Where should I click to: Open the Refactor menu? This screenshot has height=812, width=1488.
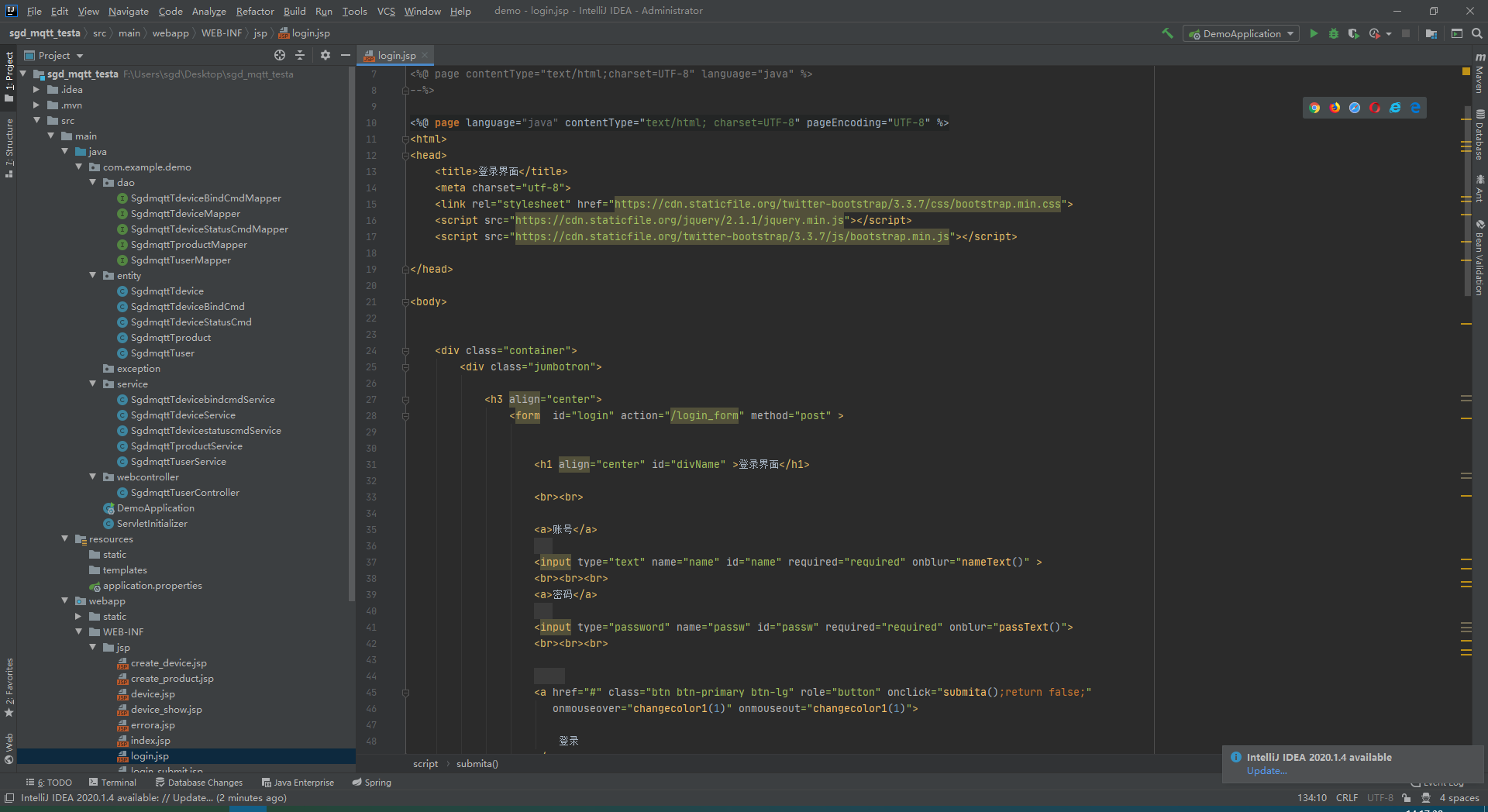pos(255,11)
